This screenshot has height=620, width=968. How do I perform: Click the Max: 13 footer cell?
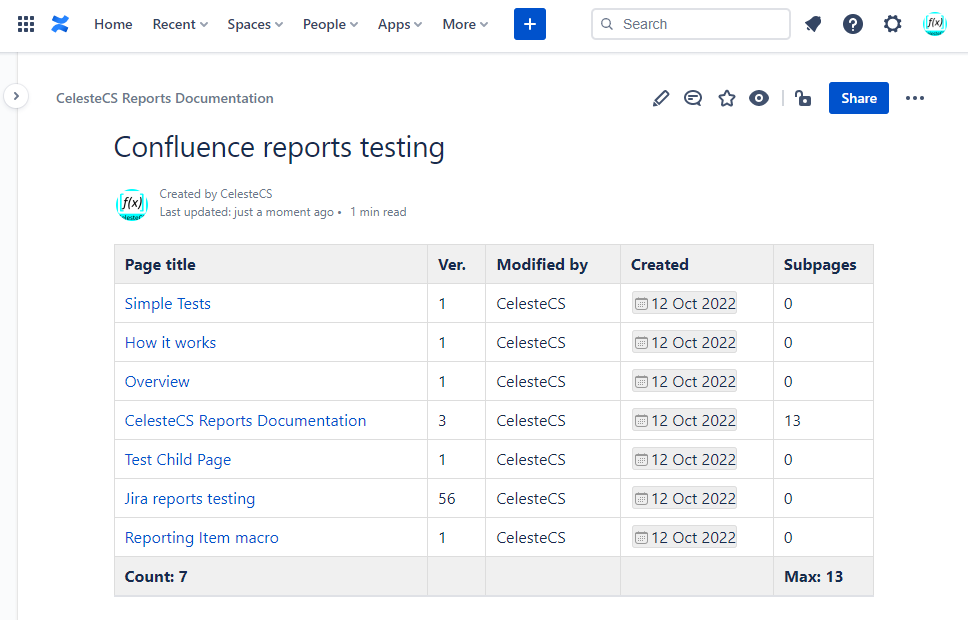point(824,577)
